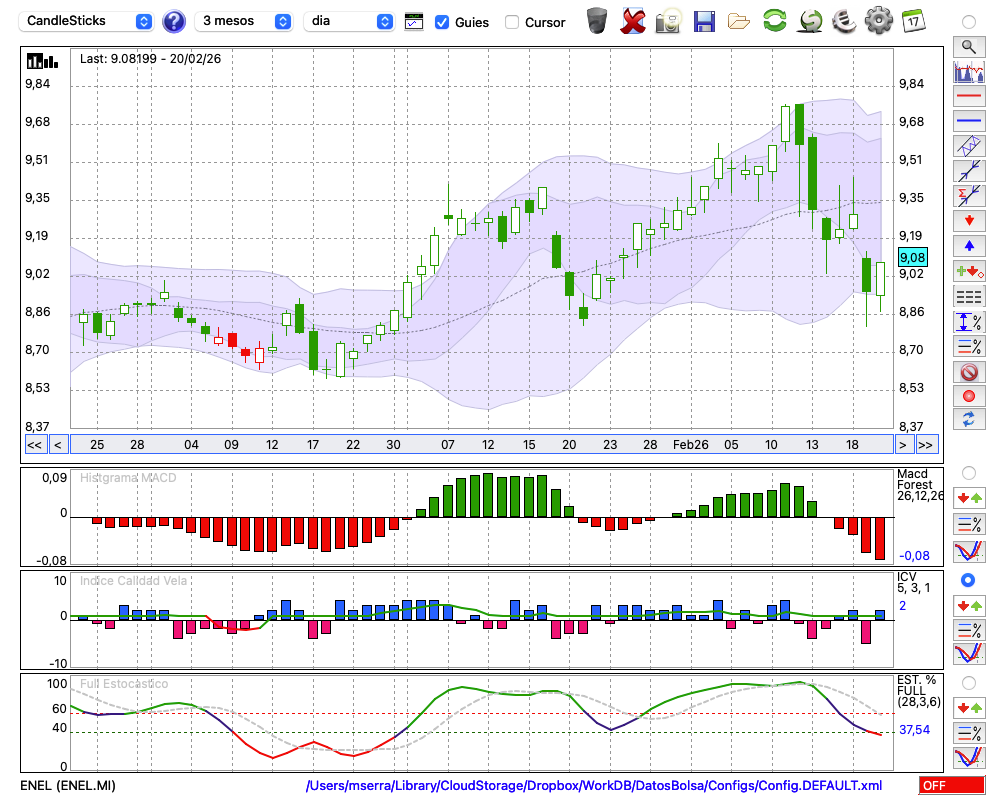
Task: Open the CandleSticks chart type dropdown
Action: (x=88, y=21)
